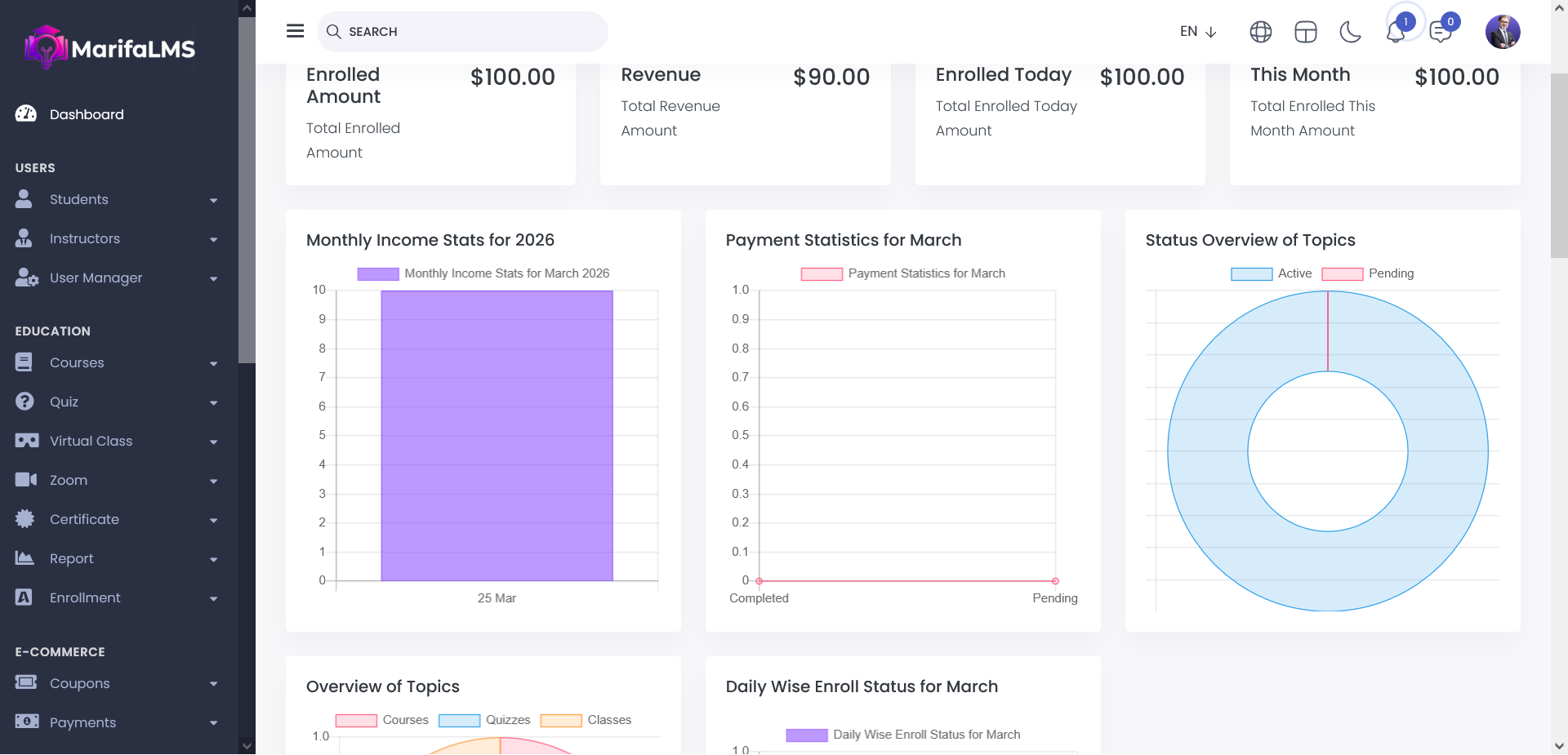Click the hamburger menu icon
Image resolution: width=1568 pixels, height=755 pixels.
pyautogui.click(x=295, y=31)
